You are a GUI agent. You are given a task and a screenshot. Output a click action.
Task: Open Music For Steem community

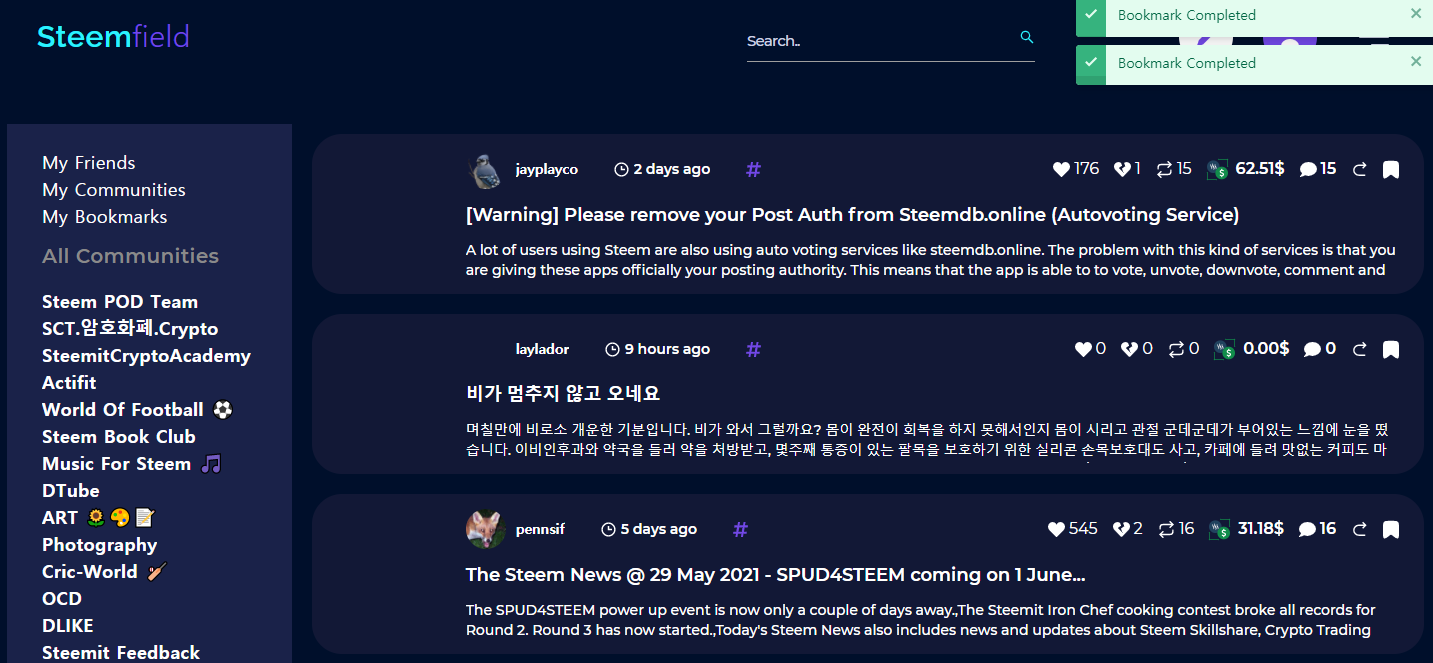pos(132,464)
